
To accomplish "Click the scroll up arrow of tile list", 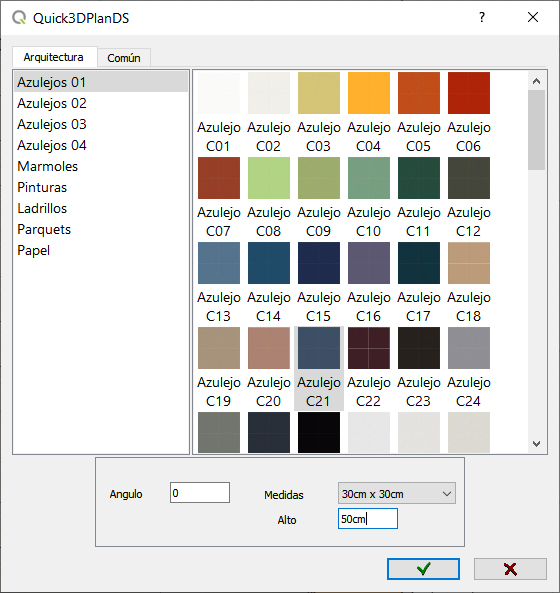I will tap(536, 81).
